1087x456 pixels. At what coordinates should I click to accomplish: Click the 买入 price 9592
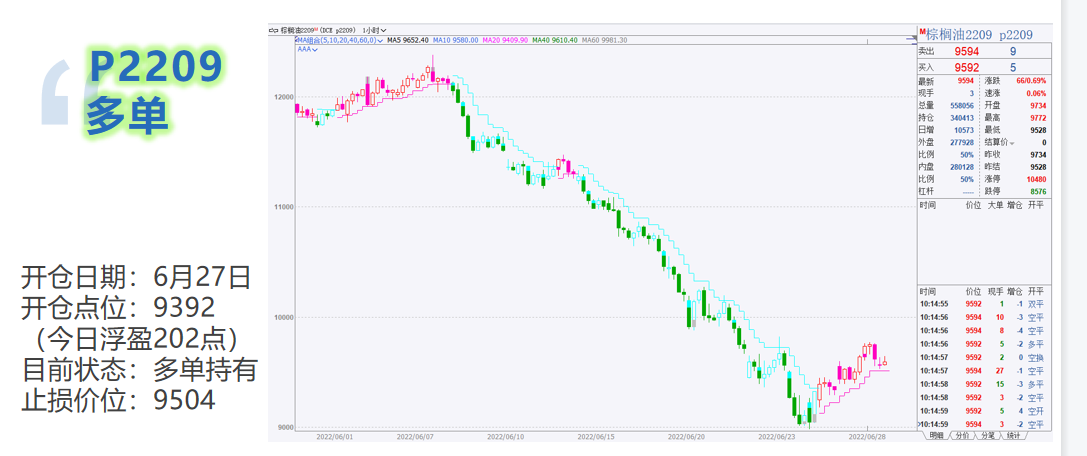tap(966, 68)
